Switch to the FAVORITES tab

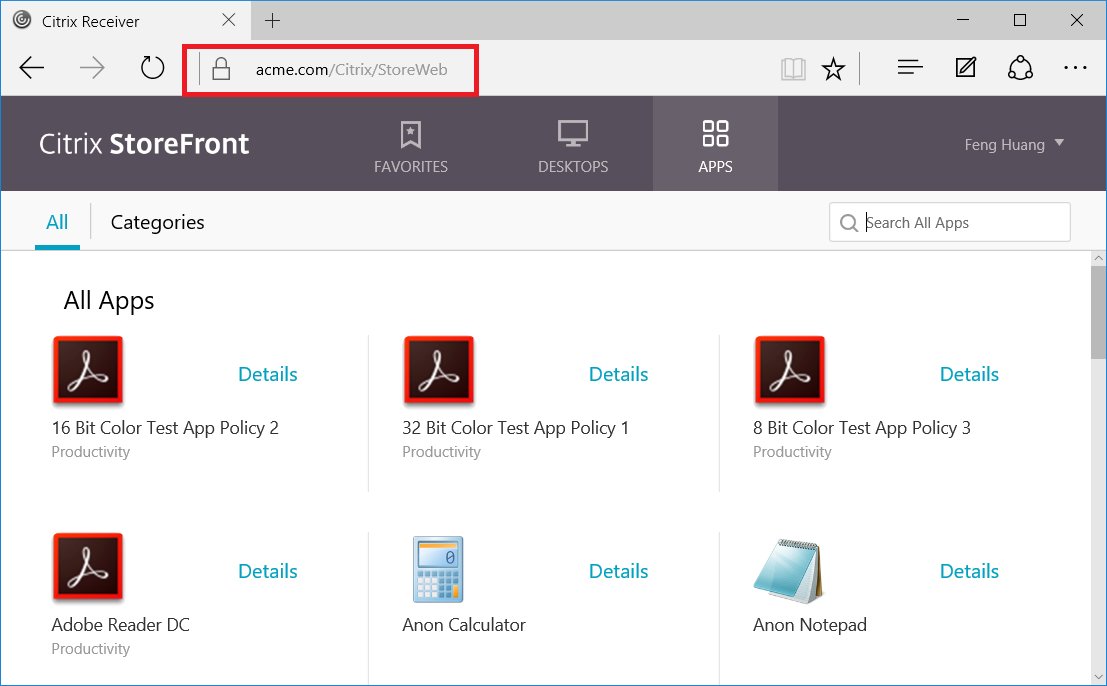410,145
